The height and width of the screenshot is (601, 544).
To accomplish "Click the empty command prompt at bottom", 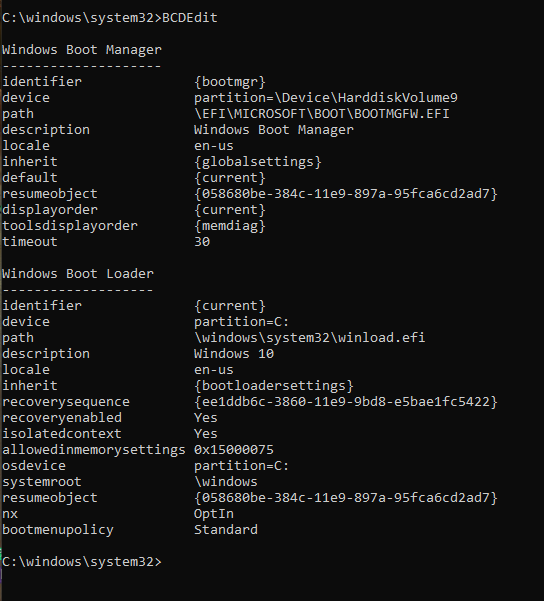I will point(82,562).
